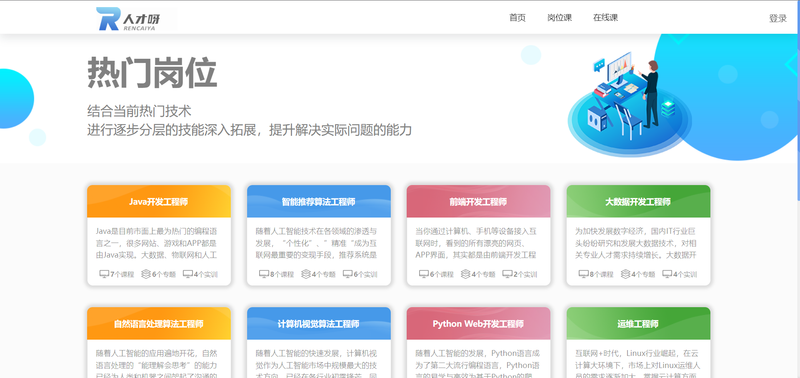Open the 首页 nav item

[517, 17]
